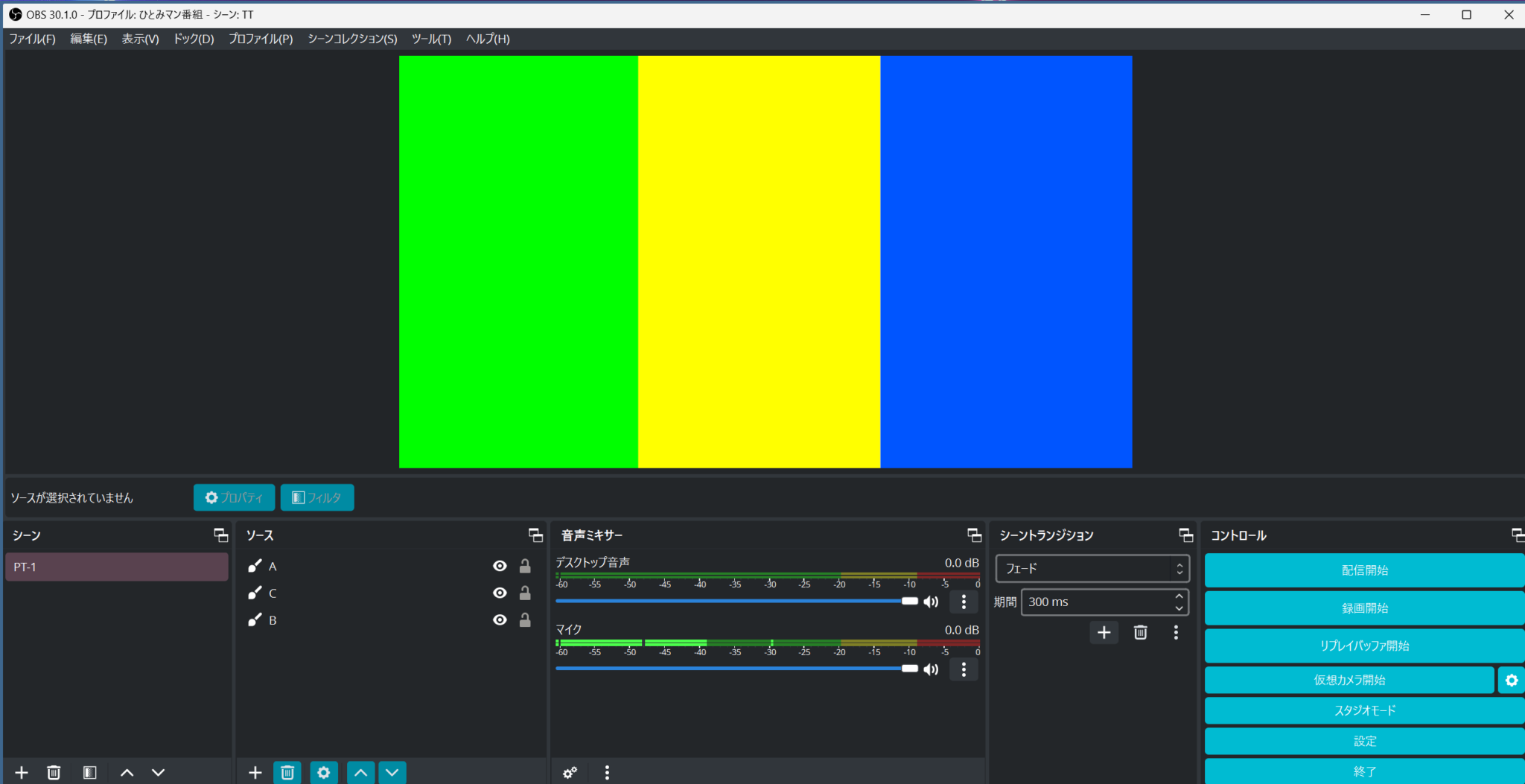This screenshot has width=1525, height=784.
Task: Open advanced audio properties gears icon
Action: click(x=570, y=772)
